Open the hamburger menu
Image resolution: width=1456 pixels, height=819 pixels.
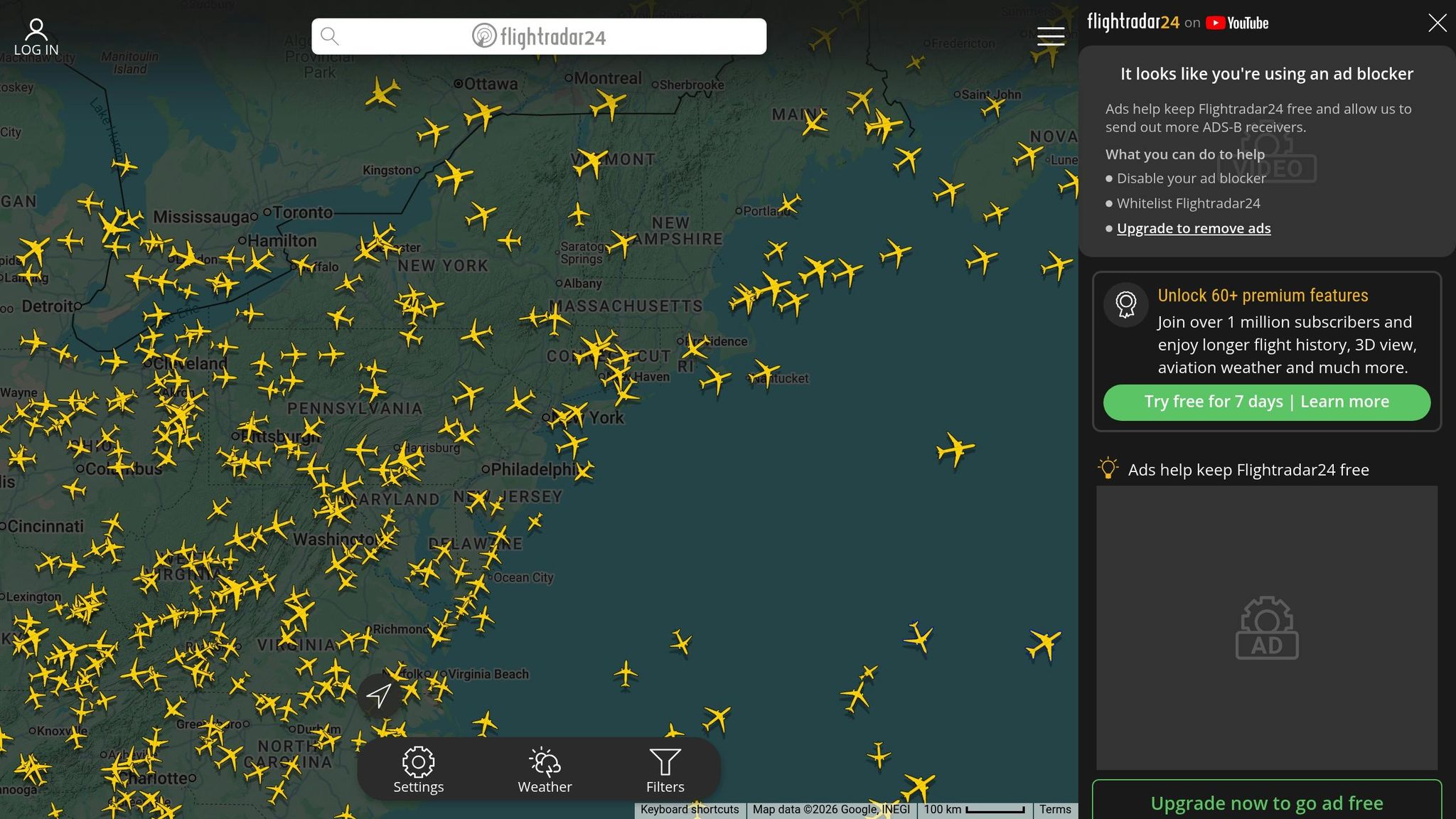pyautogui.click(x=1051, y=36)
